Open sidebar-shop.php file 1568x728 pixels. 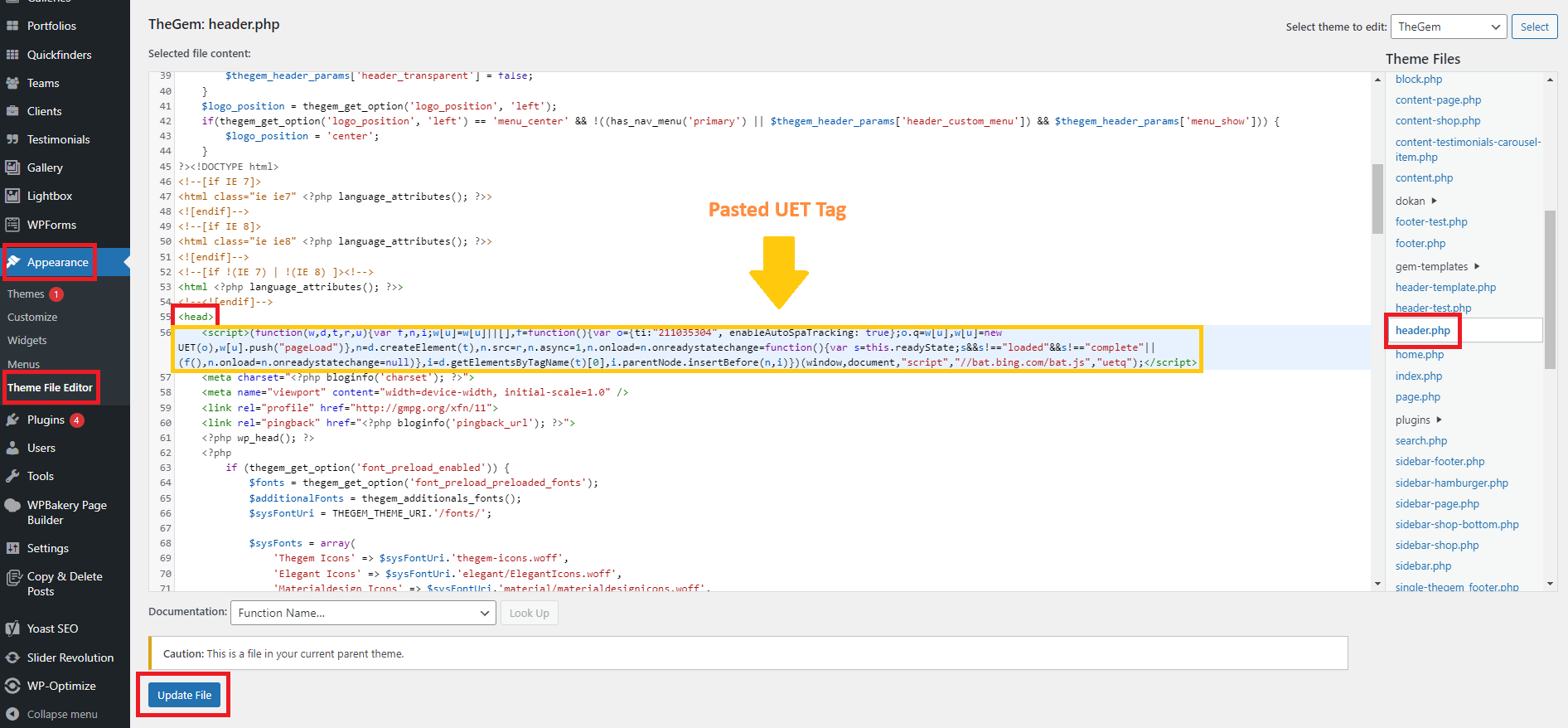pos(1437,546)
